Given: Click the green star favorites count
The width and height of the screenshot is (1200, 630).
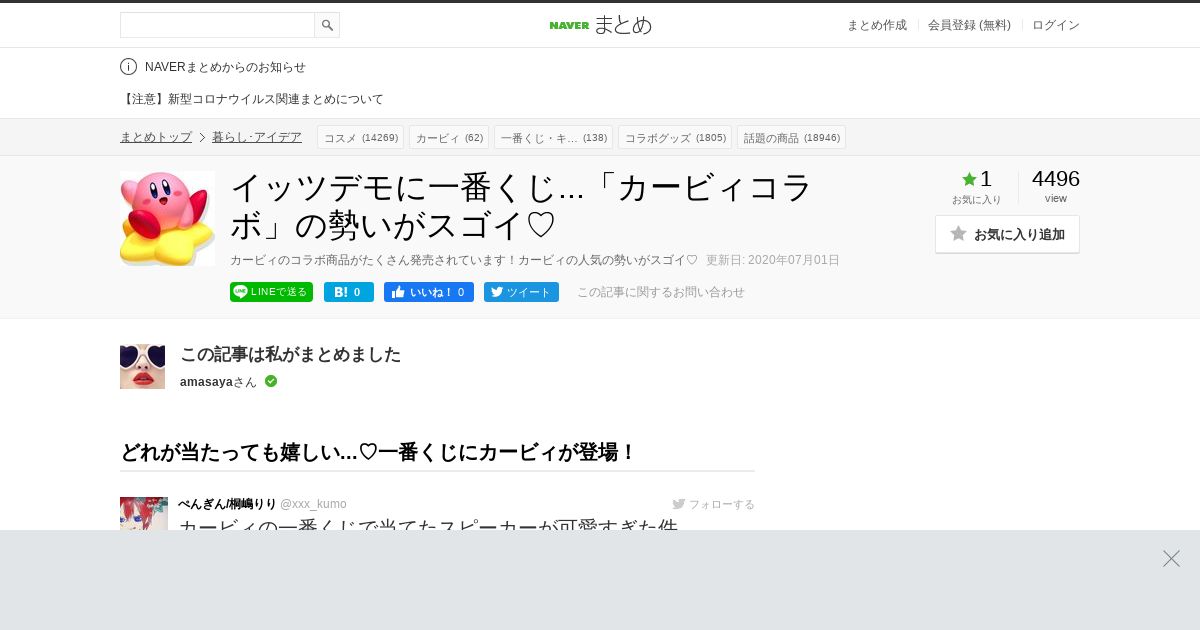Looking at the screenshot, I should 976,180.
